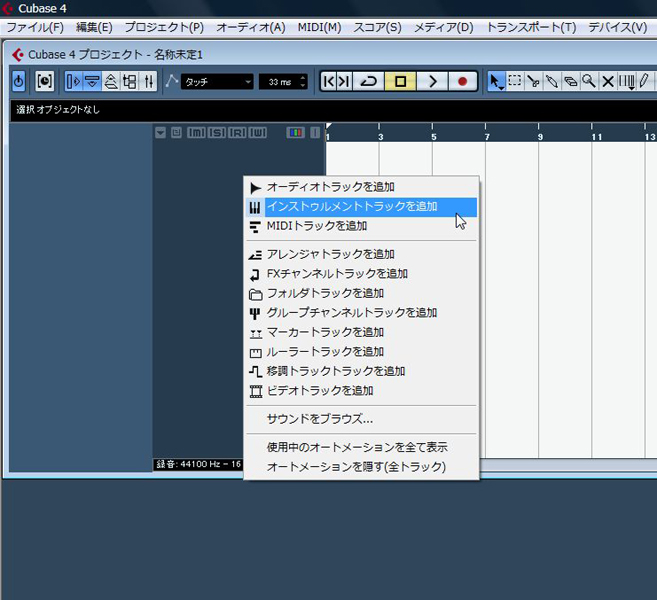657x600 pixels.
Task: Click the track color palette icon
Action: pyautogui.click(x=295, y=133)
